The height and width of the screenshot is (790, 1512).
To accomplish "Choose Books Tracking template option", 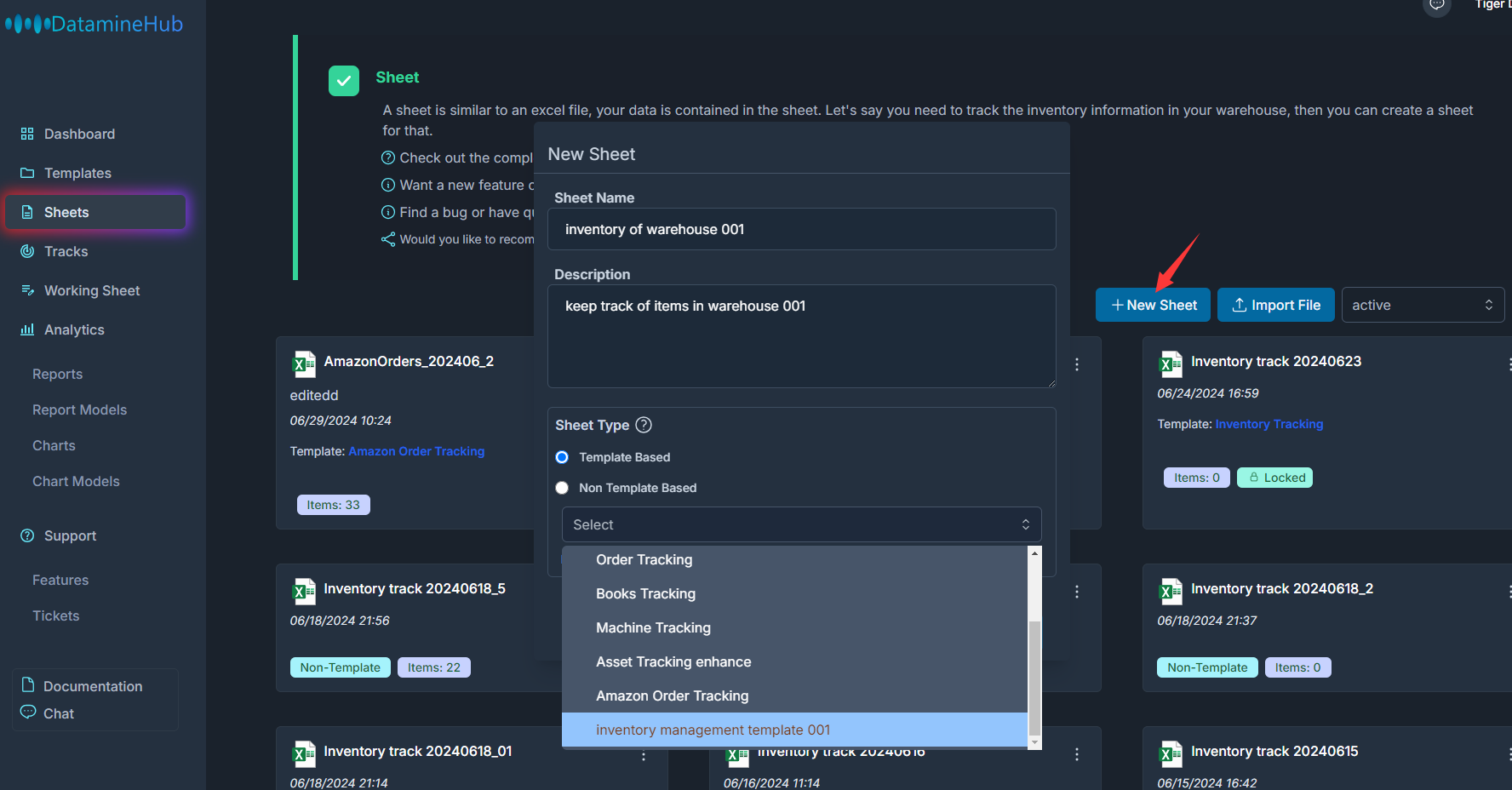I will (x=795, y=593).
